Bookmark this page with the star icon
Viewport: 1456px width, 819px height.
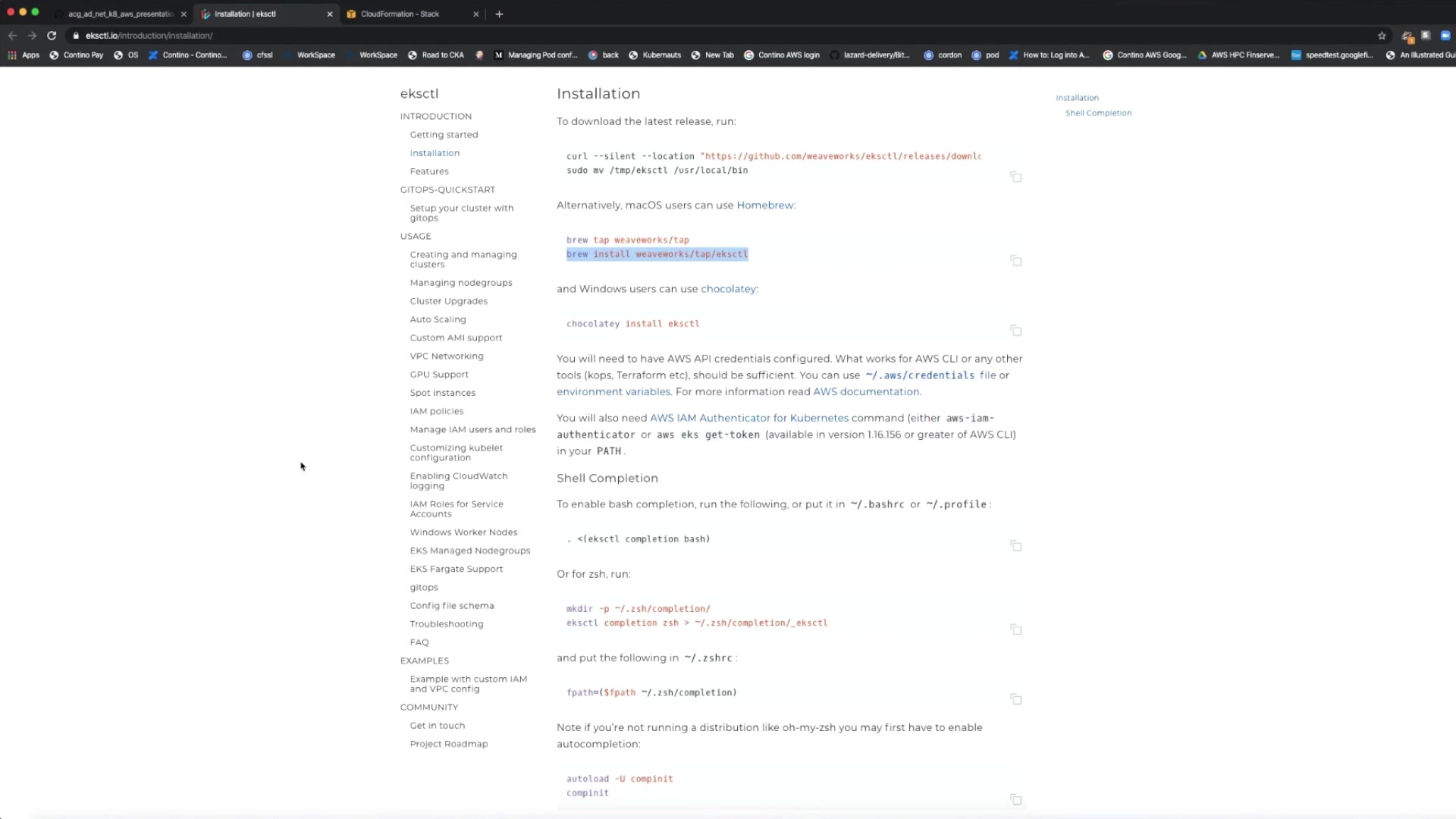[x=1382, y=36]
